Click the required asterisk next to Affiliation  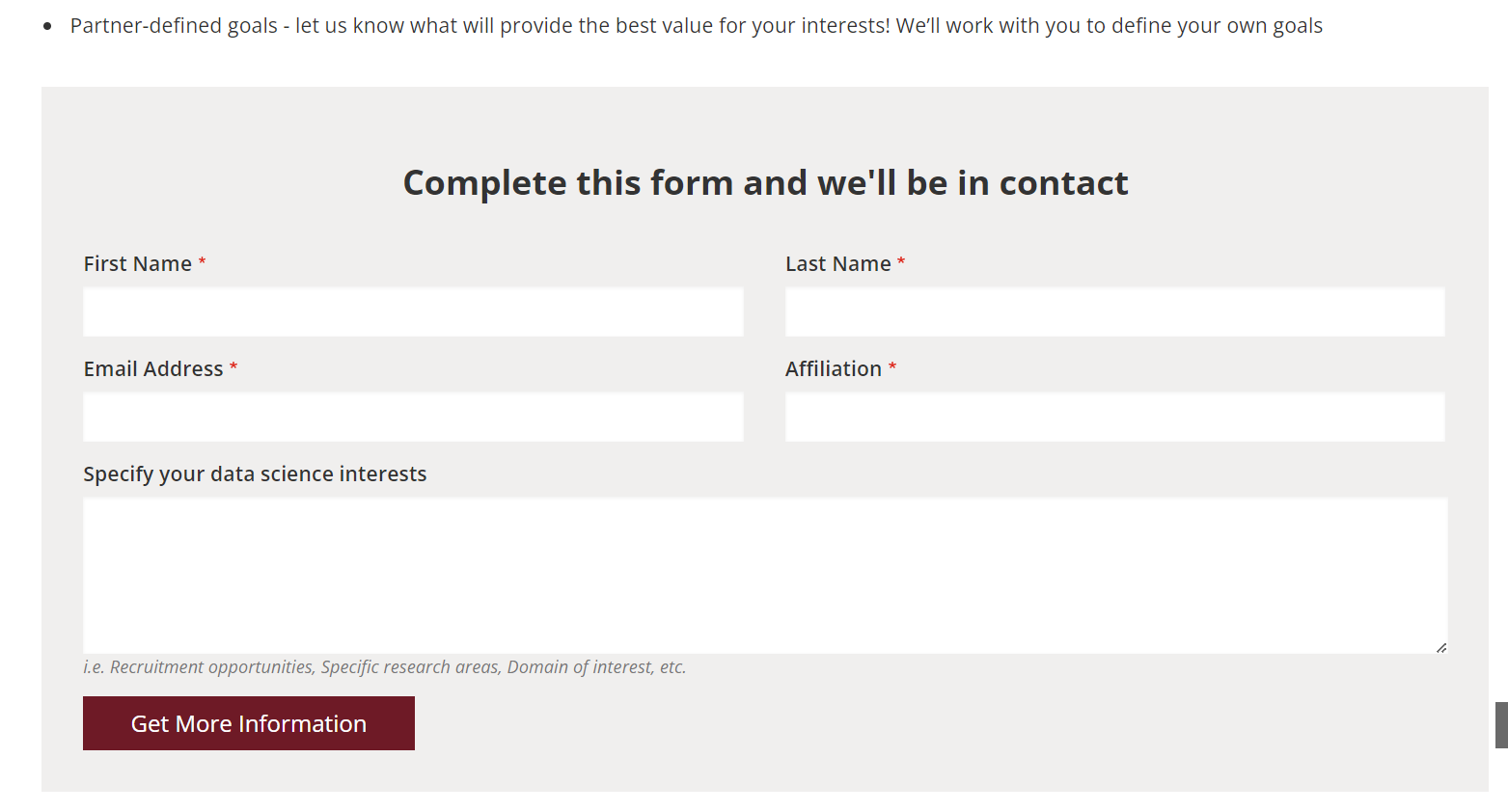[892, 367]
